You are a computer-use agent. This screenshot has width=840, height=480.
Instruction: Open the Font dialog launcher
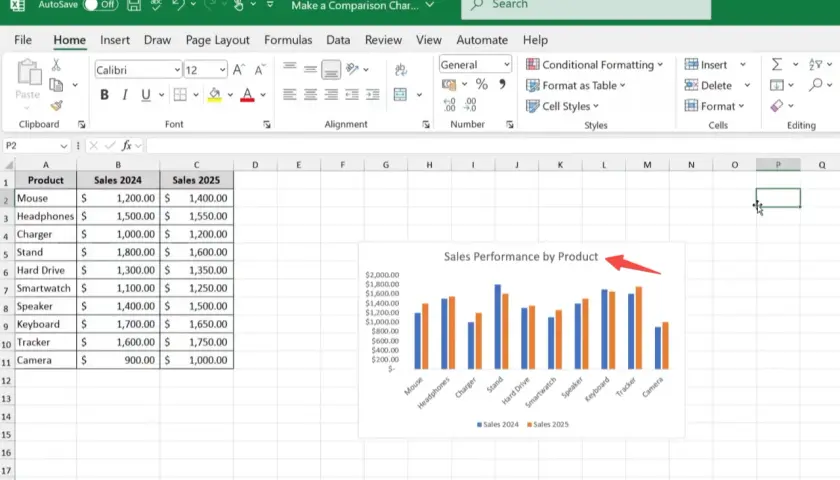[267, 125]
